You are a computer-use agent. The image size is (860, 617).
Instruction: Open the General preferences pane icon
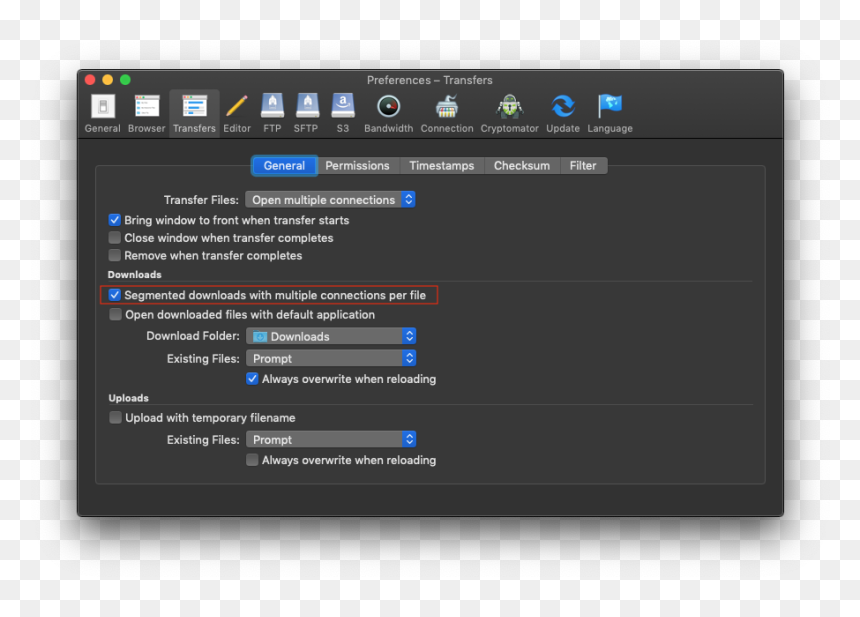(x=103, y=114)
